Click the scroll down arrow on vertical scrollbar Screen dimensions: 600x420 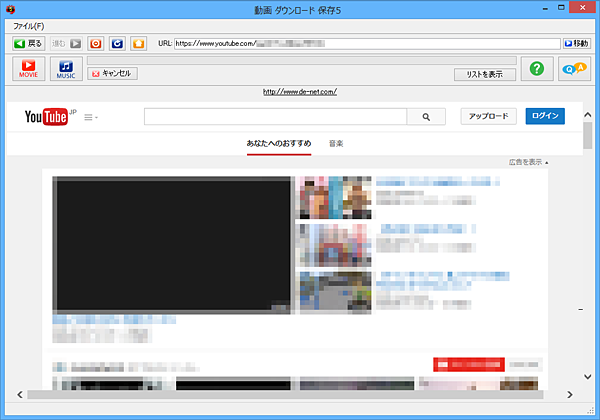coord(588,377)
